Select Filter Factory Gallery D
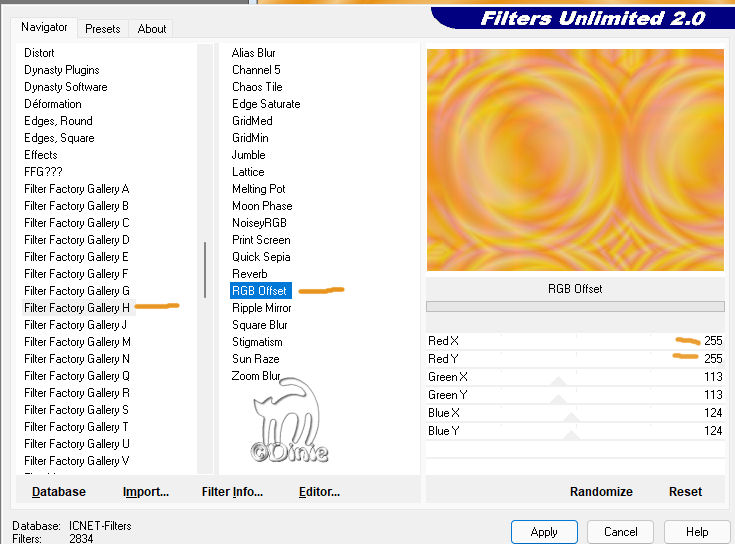Image resolution: width=735 pixels, height=544 pixels. pyautogui.click(x=76, y=240)
